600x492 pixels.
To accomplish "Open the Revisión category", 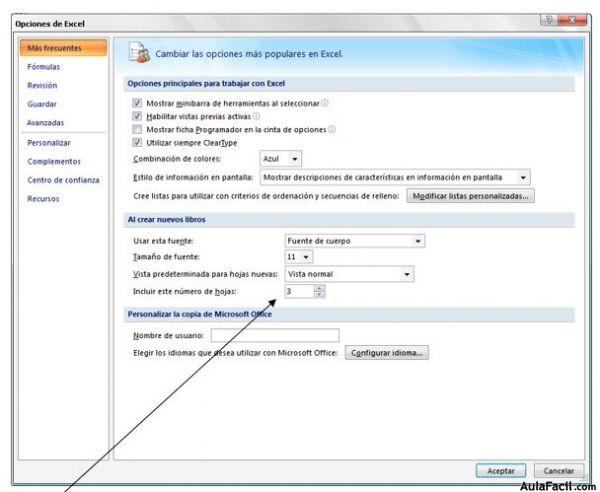I will pos(42,85).
